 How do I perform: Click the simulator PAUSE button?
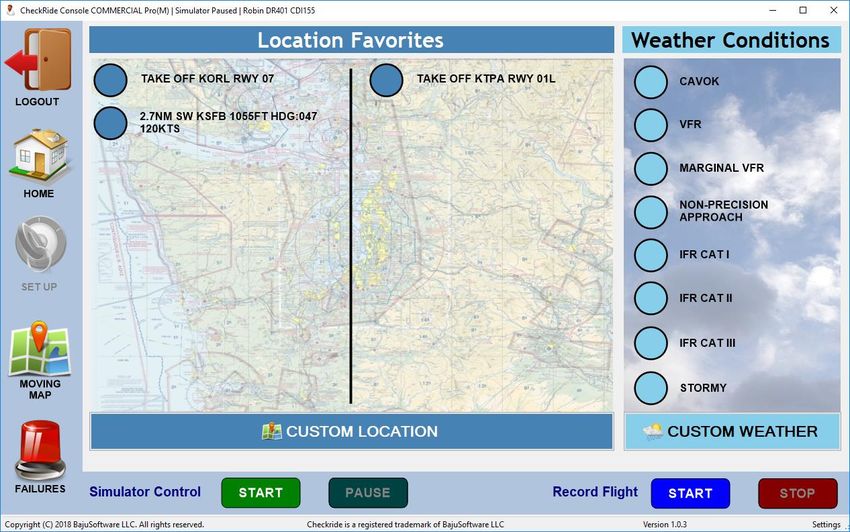tap(368, 492)
